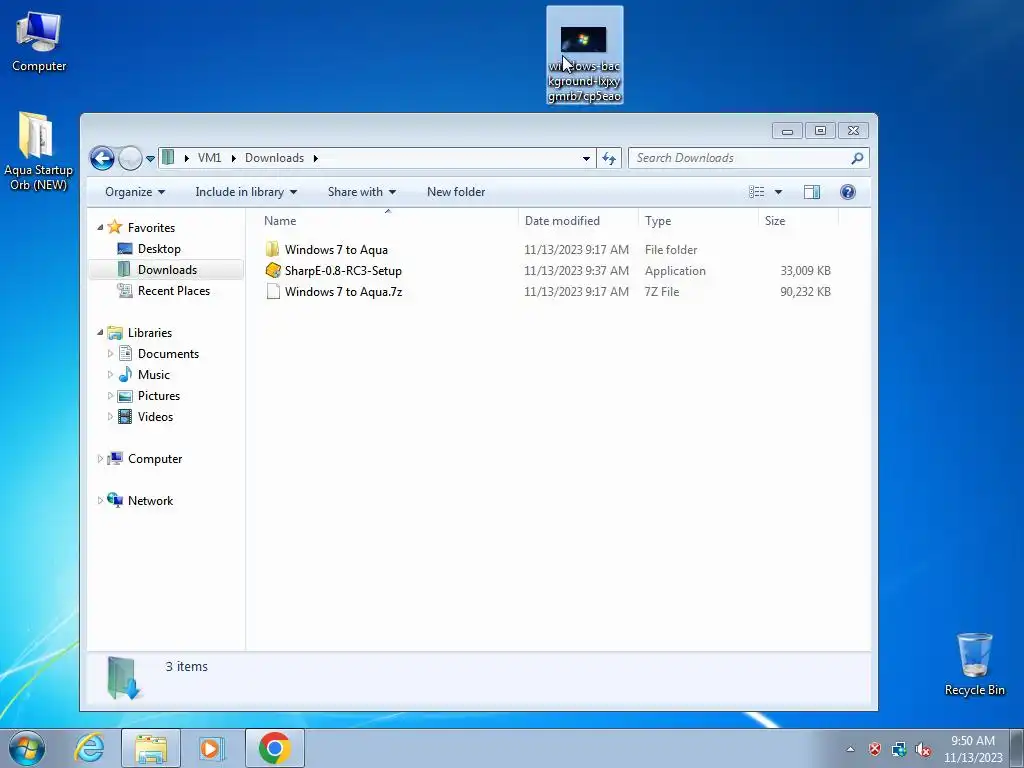Open the Action Center tray icon
This screenshot has height=768, width=1024.
[874, 749]
